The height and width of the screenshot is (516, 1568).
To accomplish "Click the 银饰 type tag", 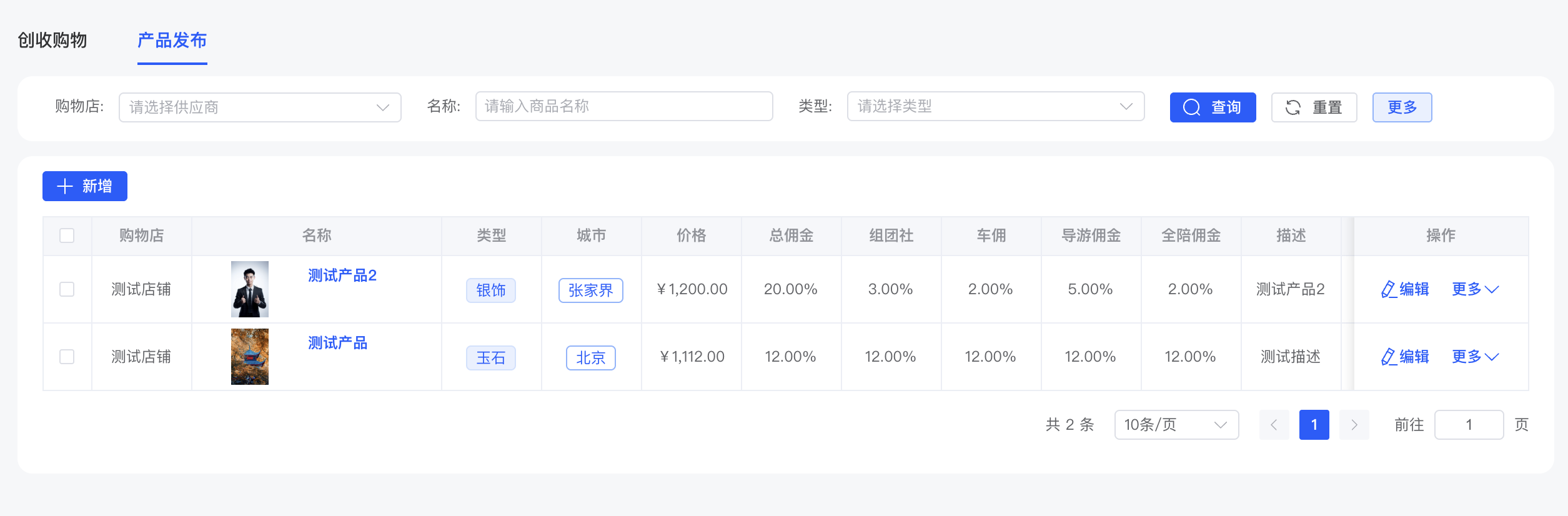I will click(x=491, y=290).
